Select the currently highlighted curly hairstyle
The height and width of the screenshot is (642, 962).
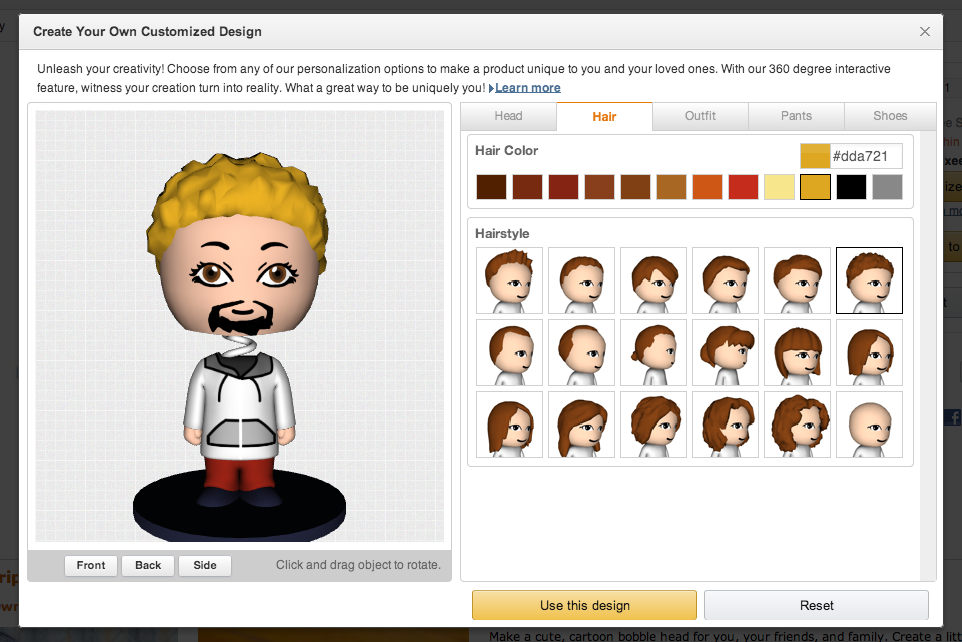point(869,280)
